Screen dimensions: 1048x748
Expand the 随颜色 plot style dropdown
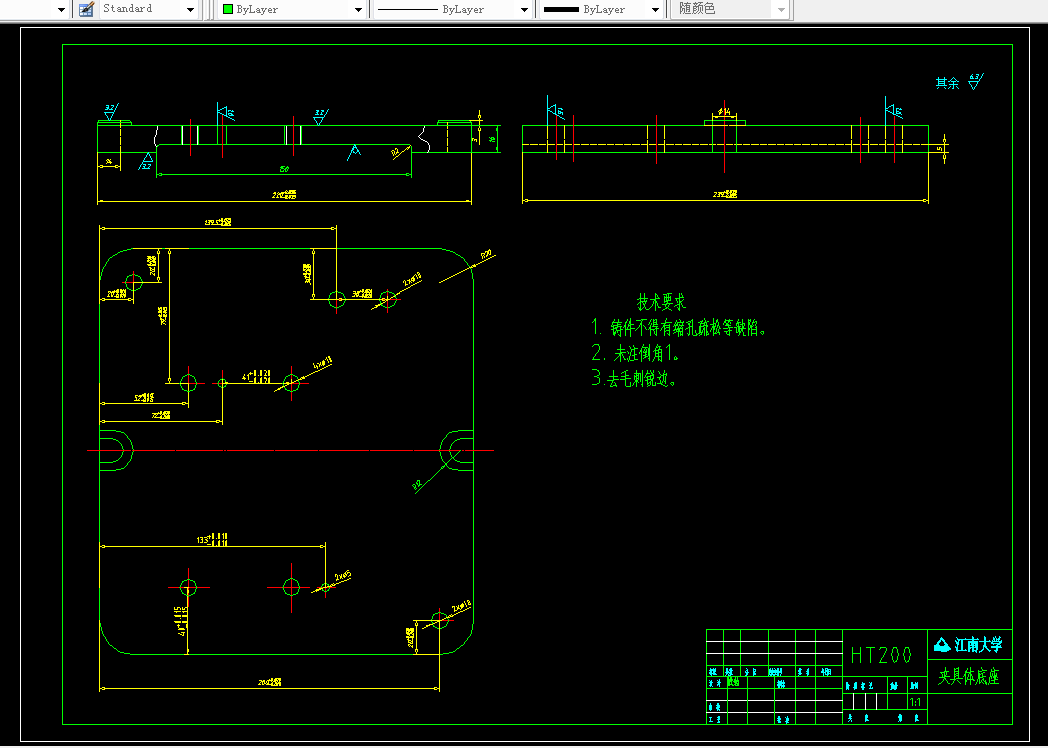coord(781,10)
